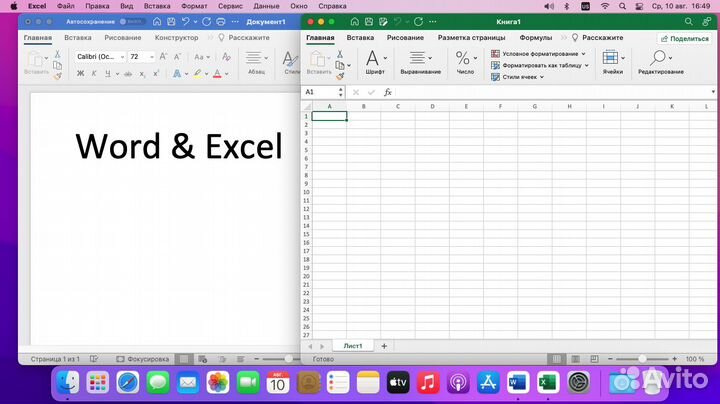The height and width of the screenshot is (404, 720).
Task: Open Safari from the Dock
Action: coord(128,382)
